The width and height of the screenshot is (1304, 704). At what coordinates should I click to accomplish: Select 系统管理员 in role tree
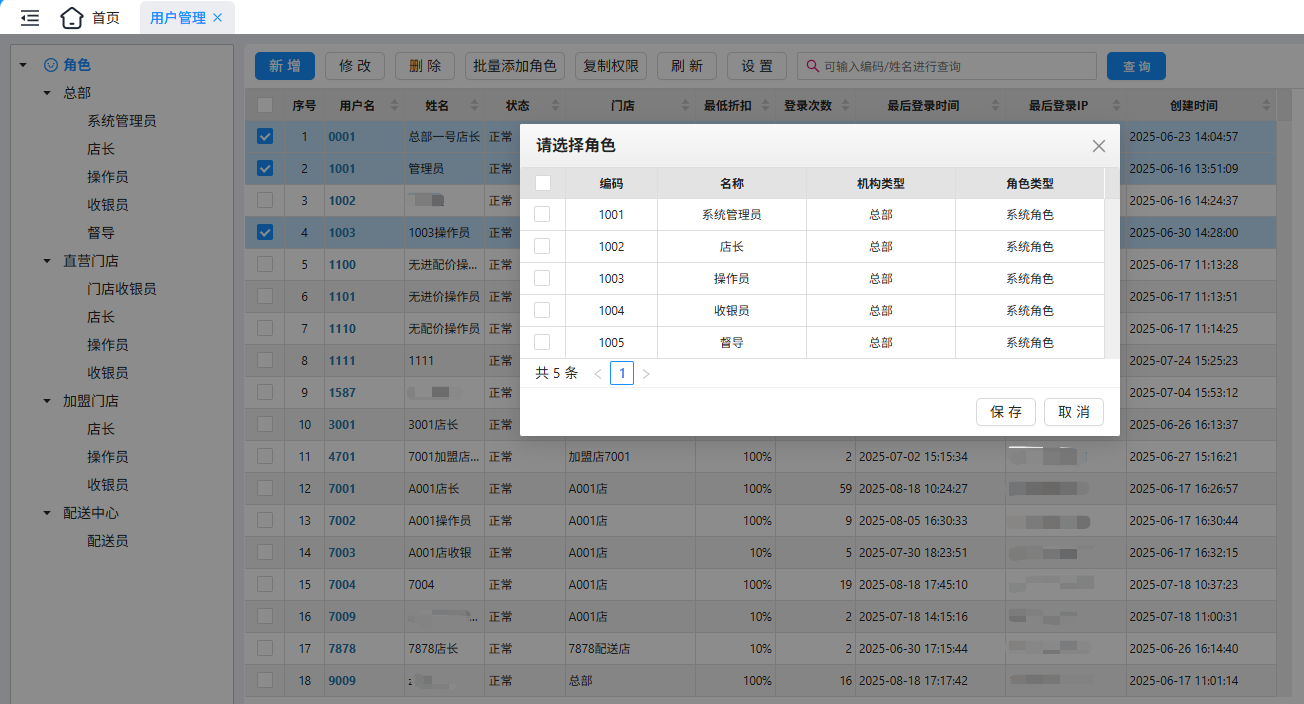point(122,121)
